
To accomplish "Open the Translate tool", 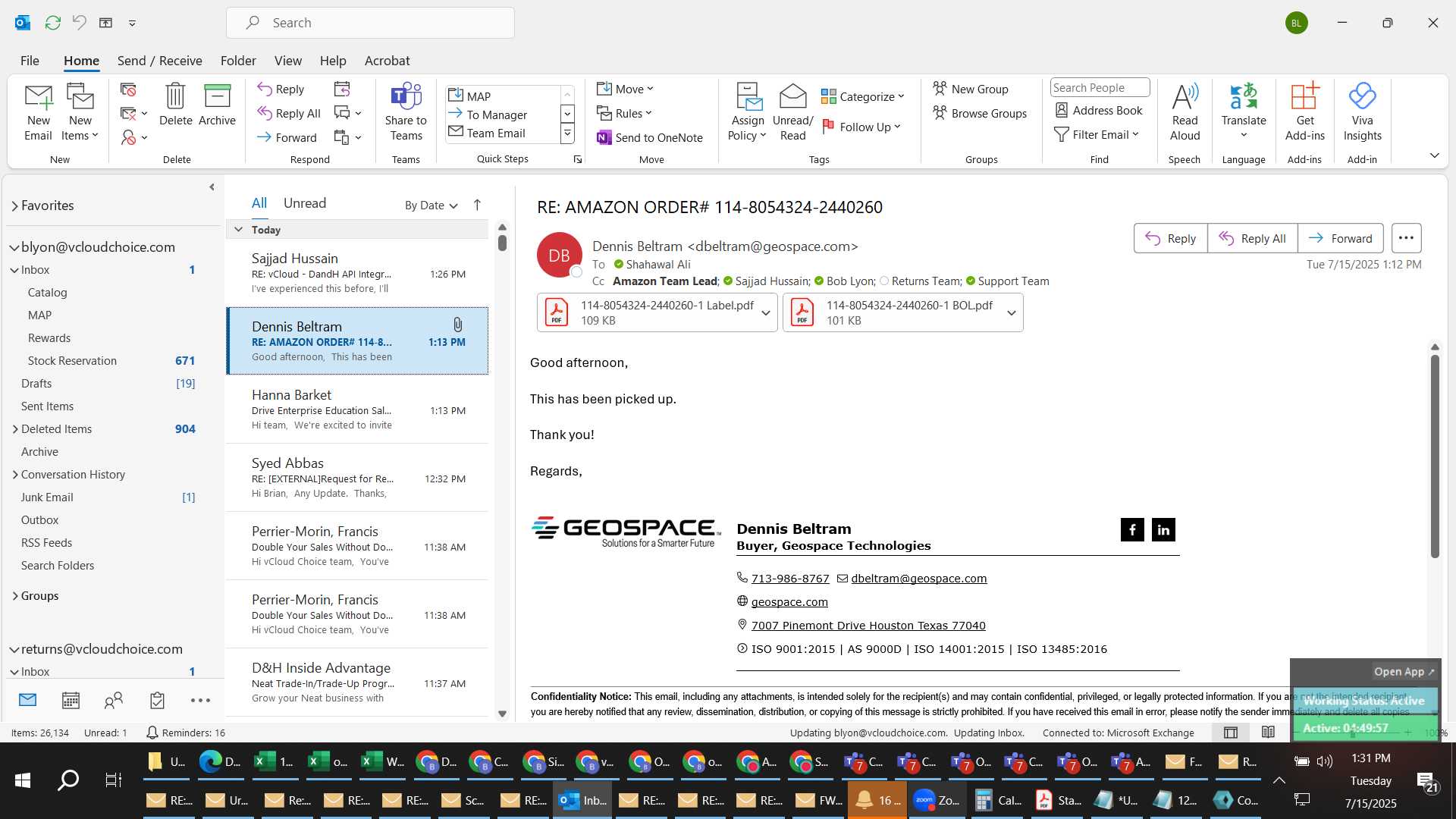I will pyautogui.click(x=1244, y=112).
